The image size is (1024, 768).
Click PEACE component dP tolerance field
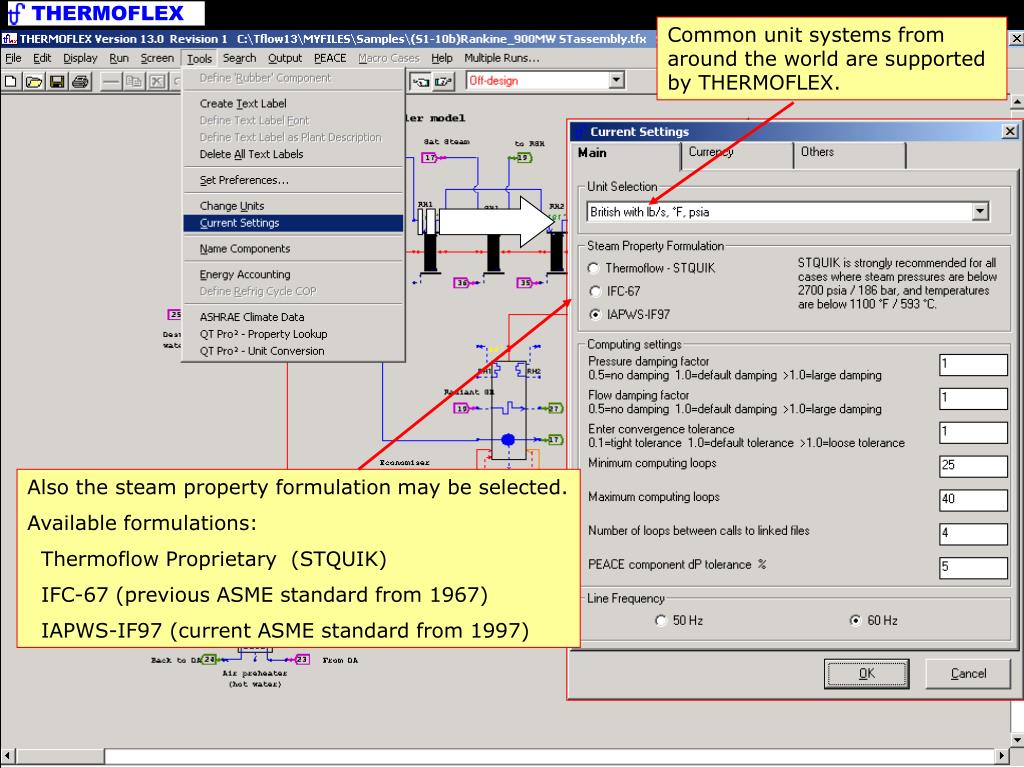pos(973,568)
